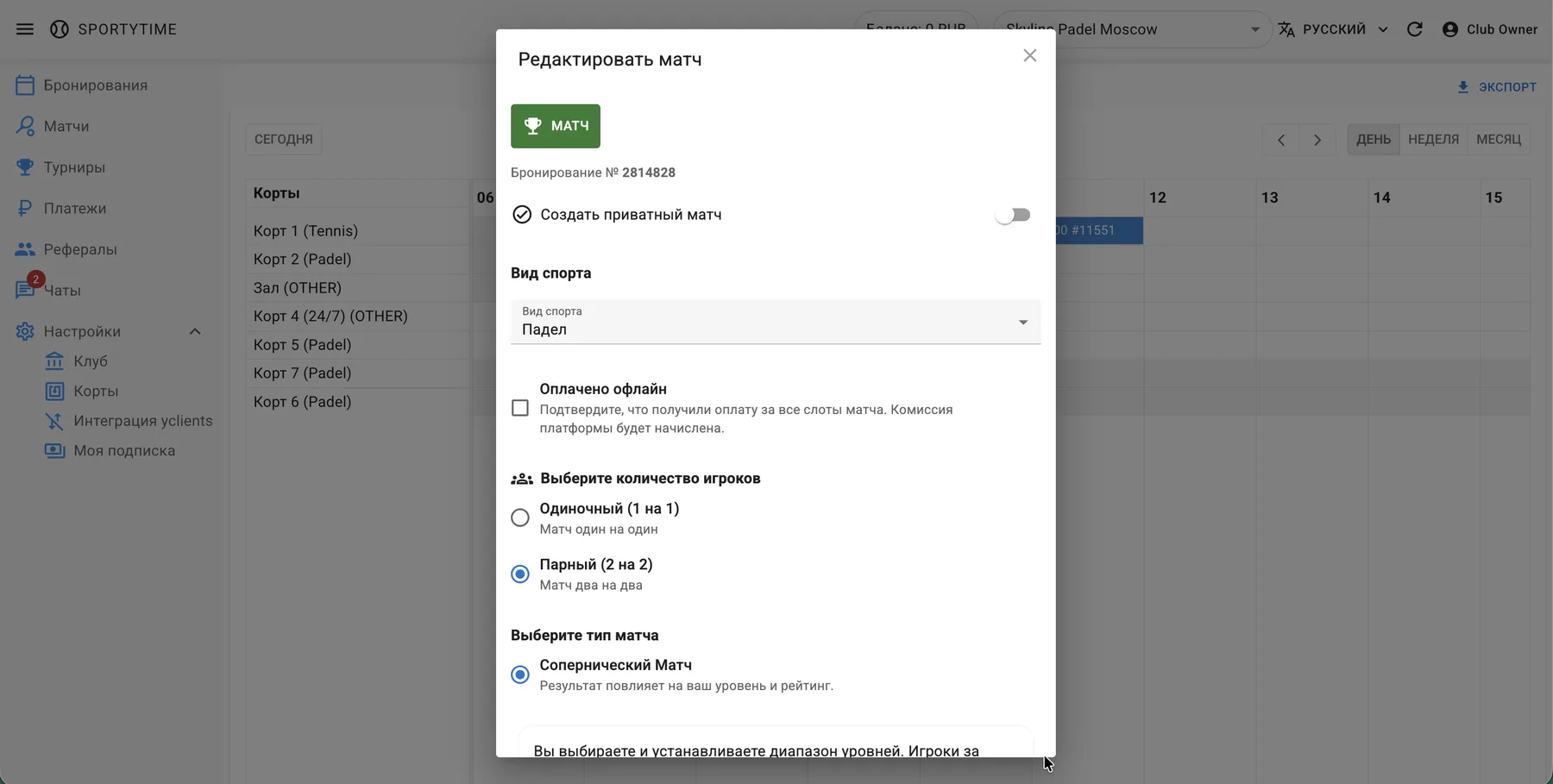
Task: Open Бронирования from the sidebar
Action: (x=95, y=85)
